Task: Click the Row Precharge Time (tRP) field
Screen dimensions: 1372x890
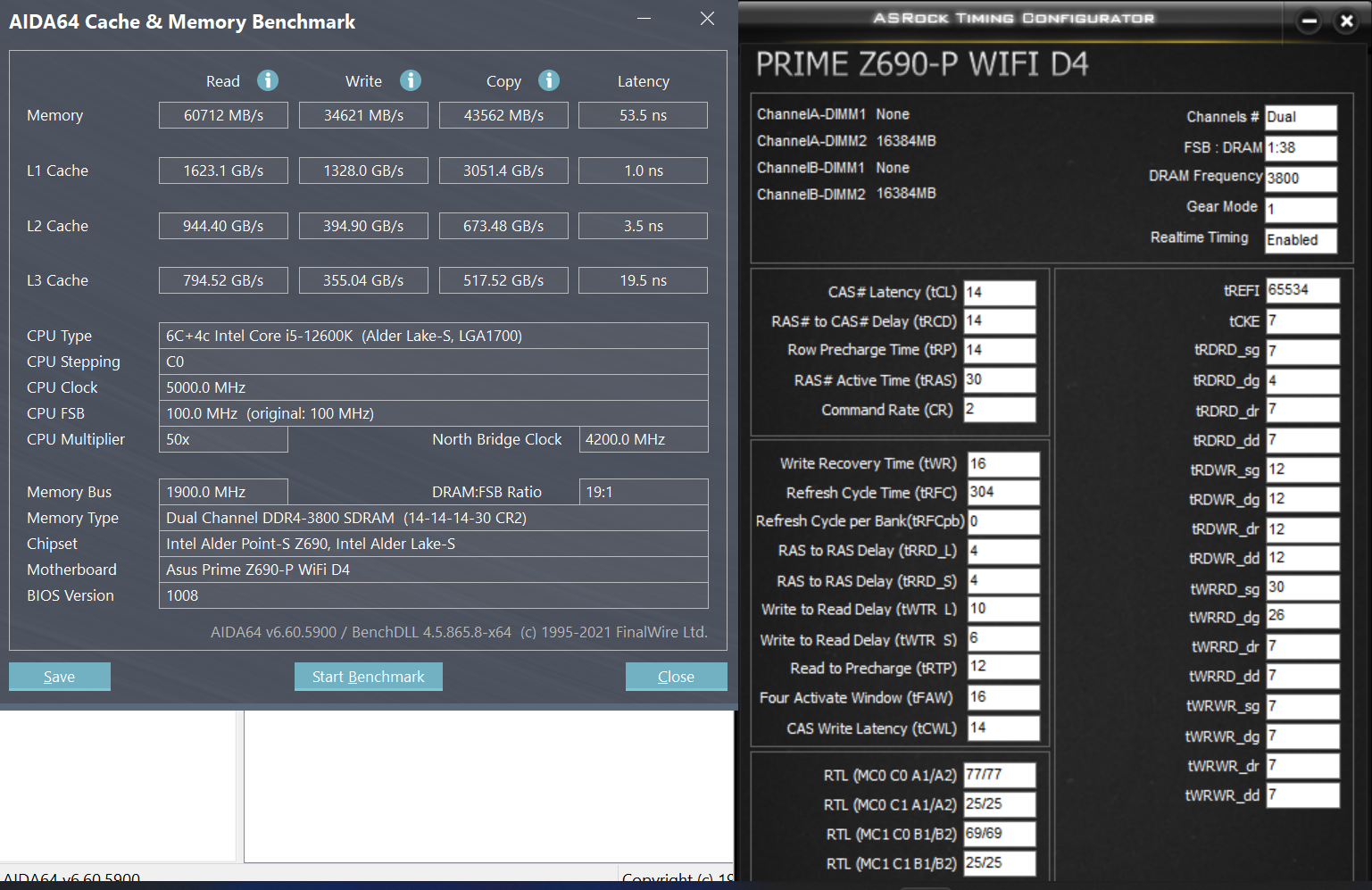Action: coord(1000,350)
